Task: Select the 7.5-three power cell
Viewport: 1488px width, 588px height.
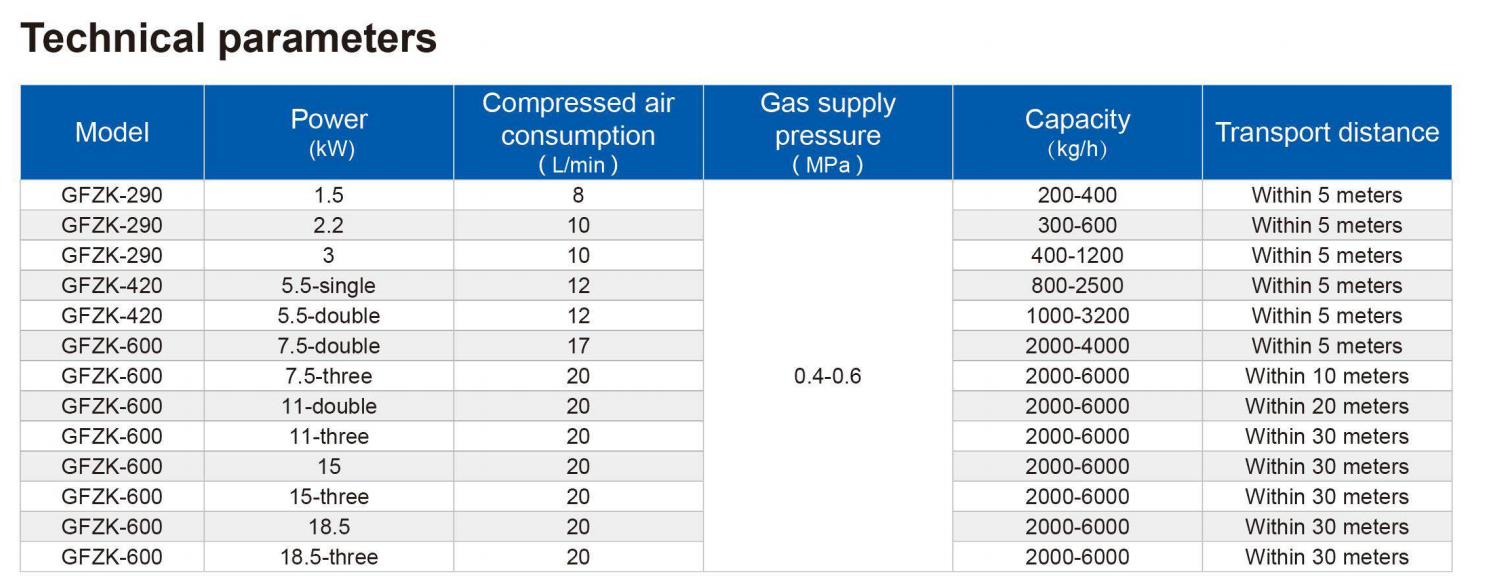Action: click(329, 376)
